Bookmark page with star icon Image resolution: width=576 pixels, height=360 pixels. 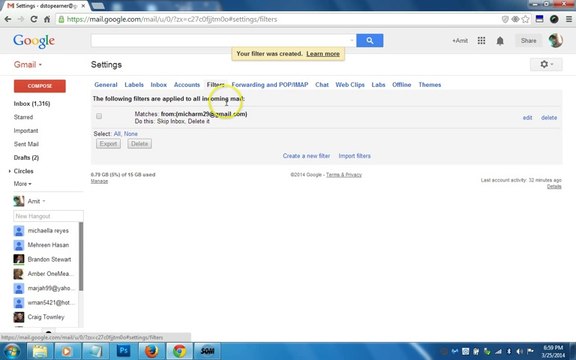click(x=526, y=19)
